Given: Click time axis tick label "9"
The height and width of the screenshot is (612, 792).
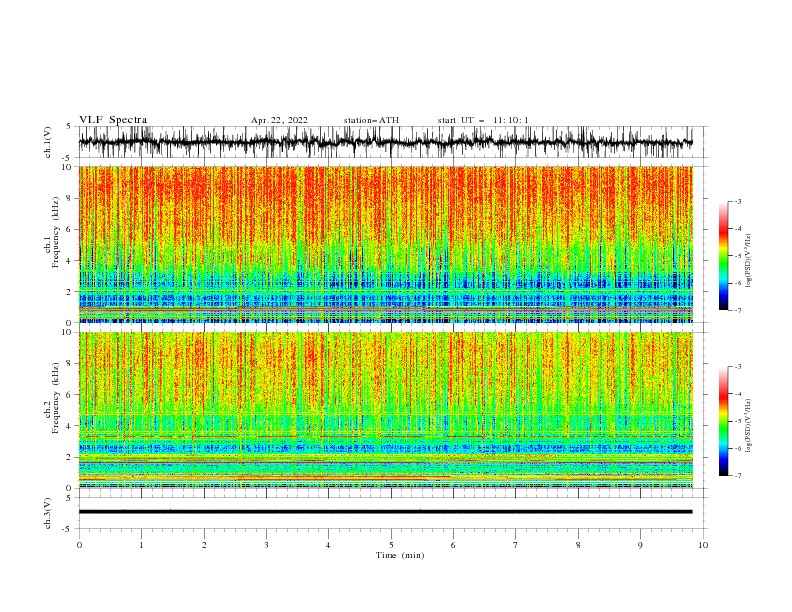Looking at the screenshot, I should click(640, 545).
